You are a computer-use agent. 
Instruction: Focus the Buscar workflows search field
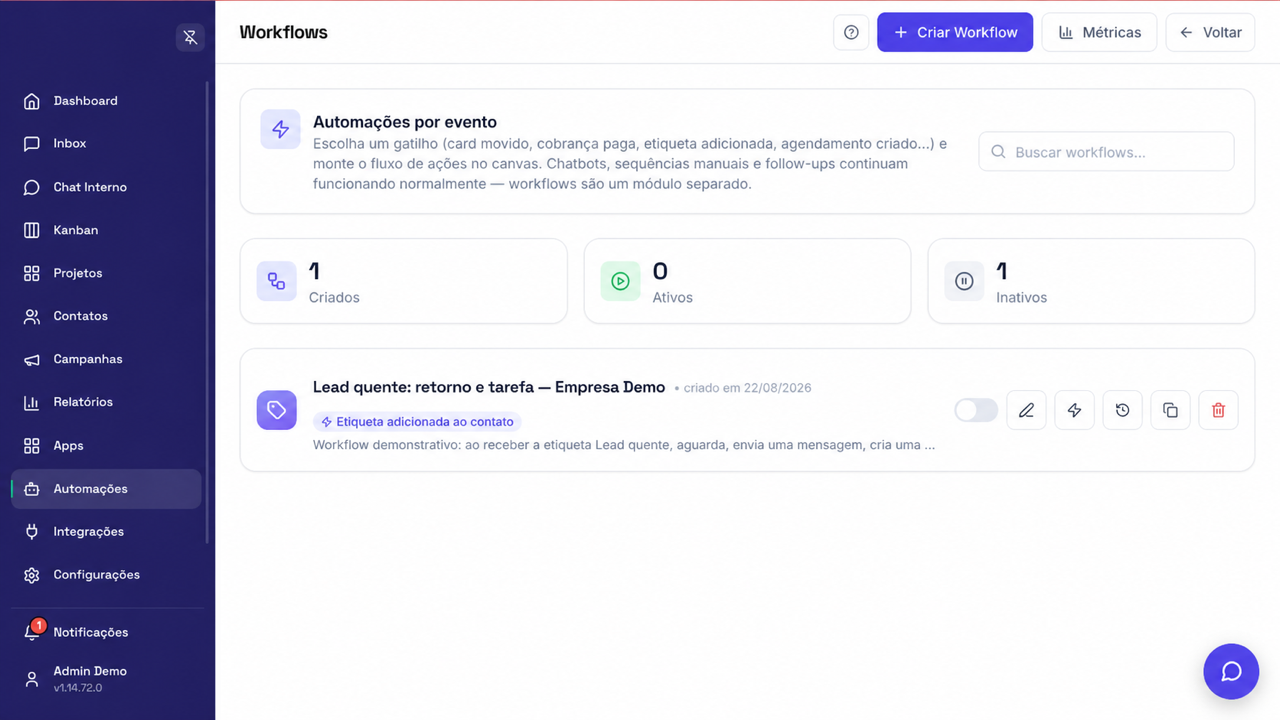click(1106, 152)
